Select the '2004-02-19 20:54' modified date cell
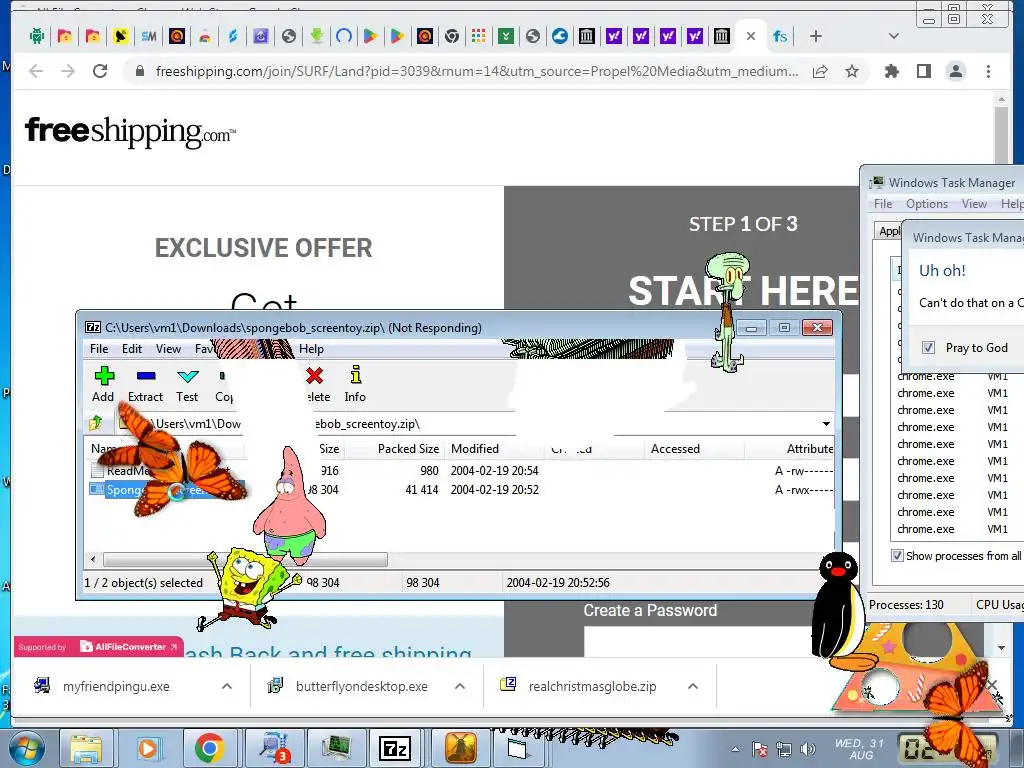The width and height of the screenshot is (1024, 768). tap(494, 470)
